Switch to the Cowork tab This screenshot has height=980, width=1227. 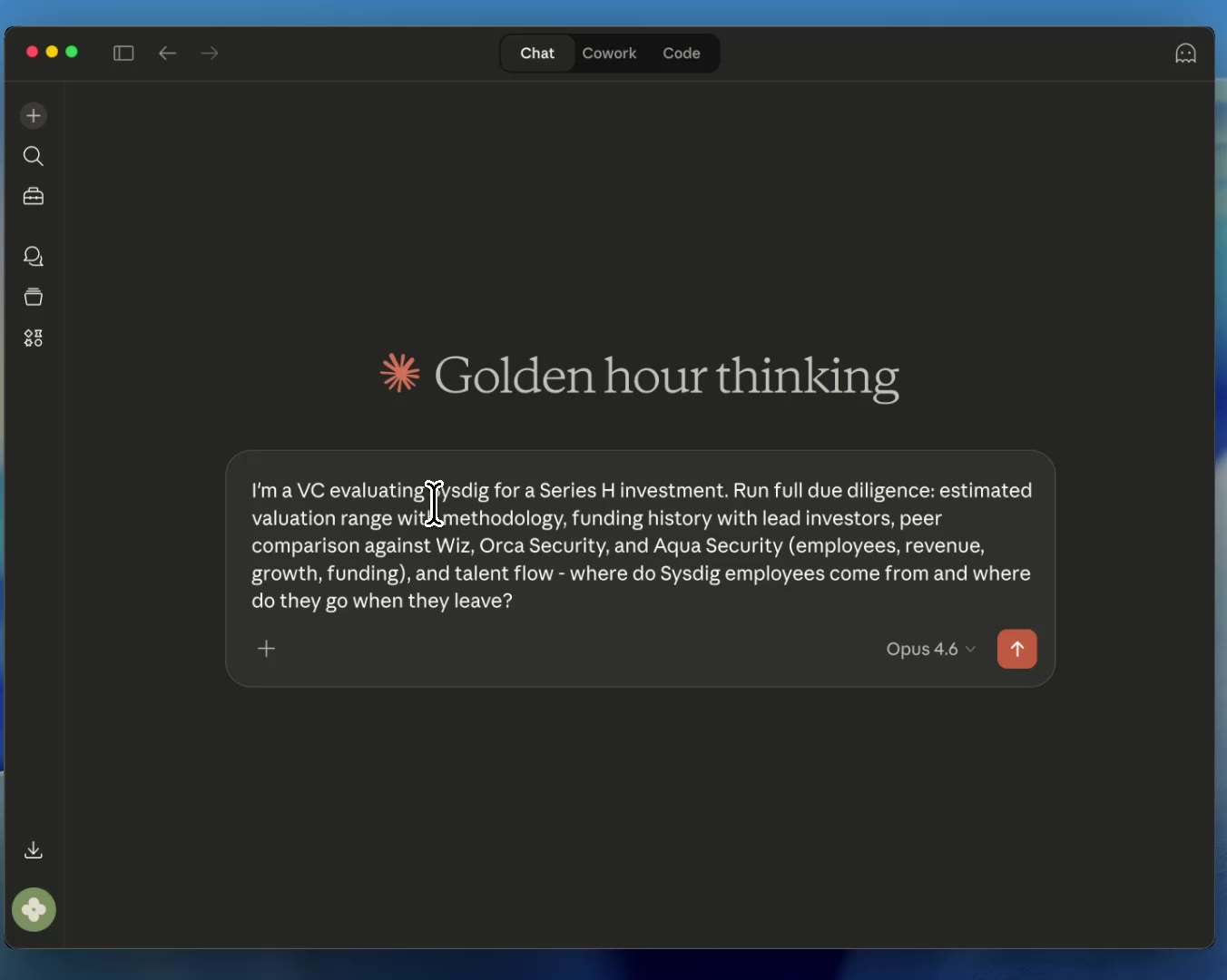click(x=609, y=54)
